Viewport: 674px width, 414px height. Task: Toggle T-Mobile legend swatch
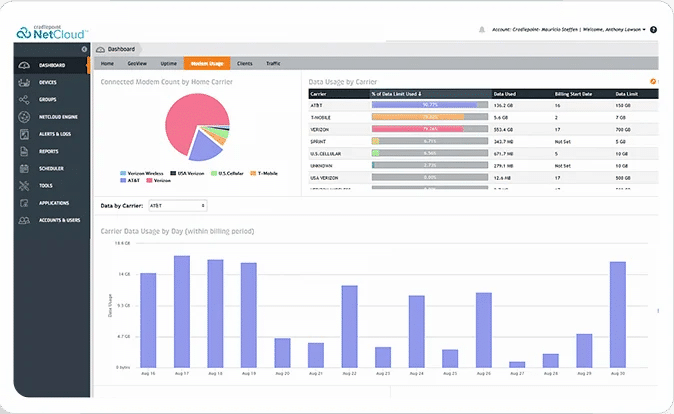pyautogui.click(x=253, y=173)
